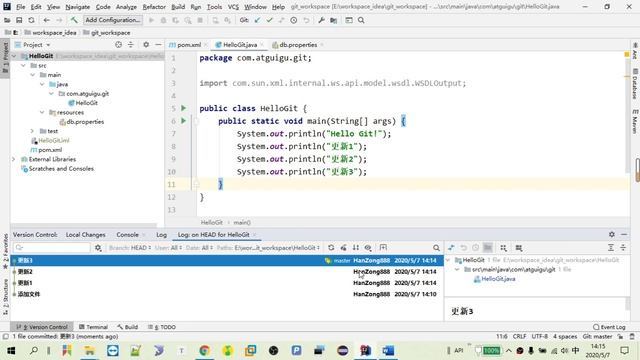
Task: Click the 4 spaces indent status widget
Action: [x=565, y=336]
